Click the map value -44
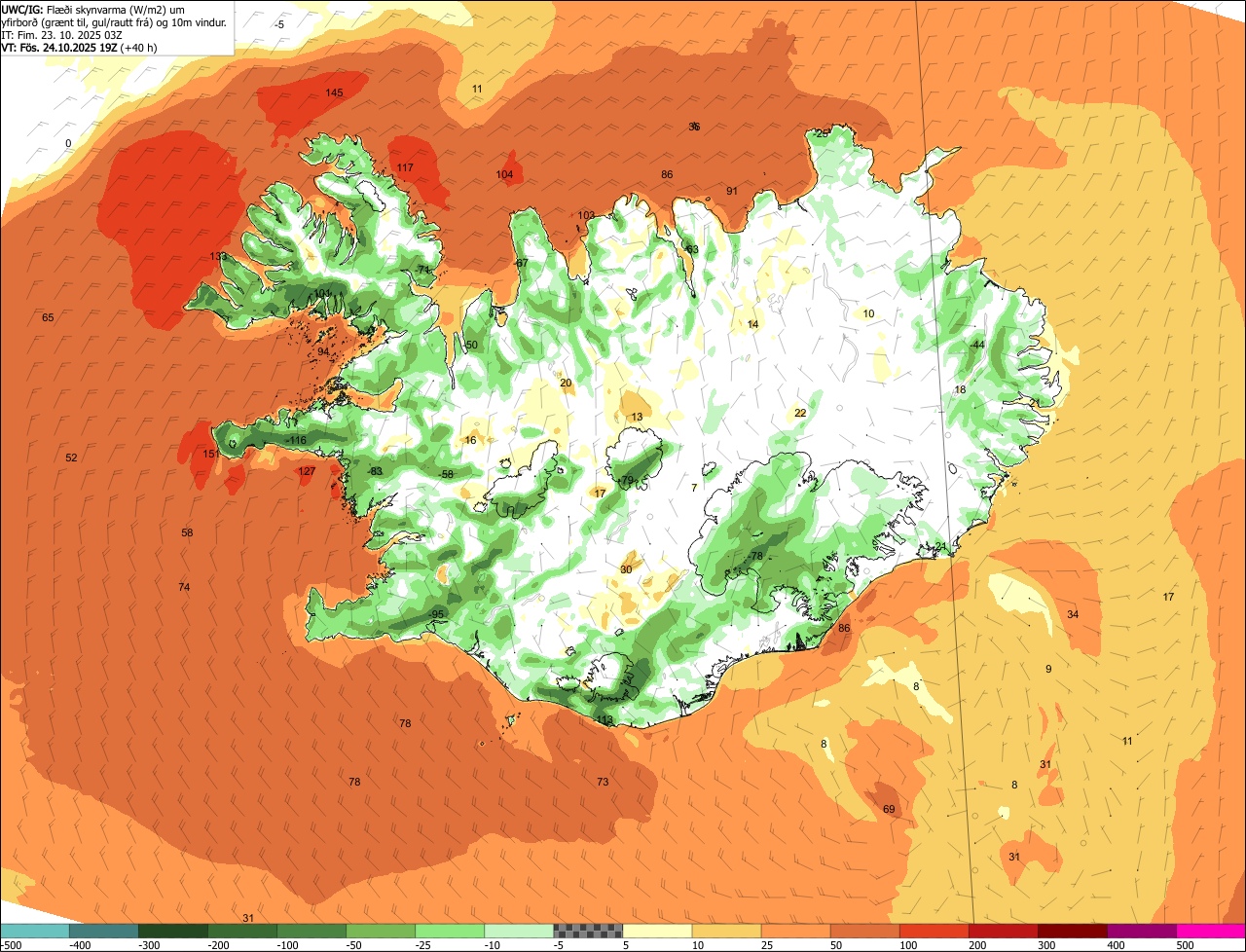 coord(976,346)
